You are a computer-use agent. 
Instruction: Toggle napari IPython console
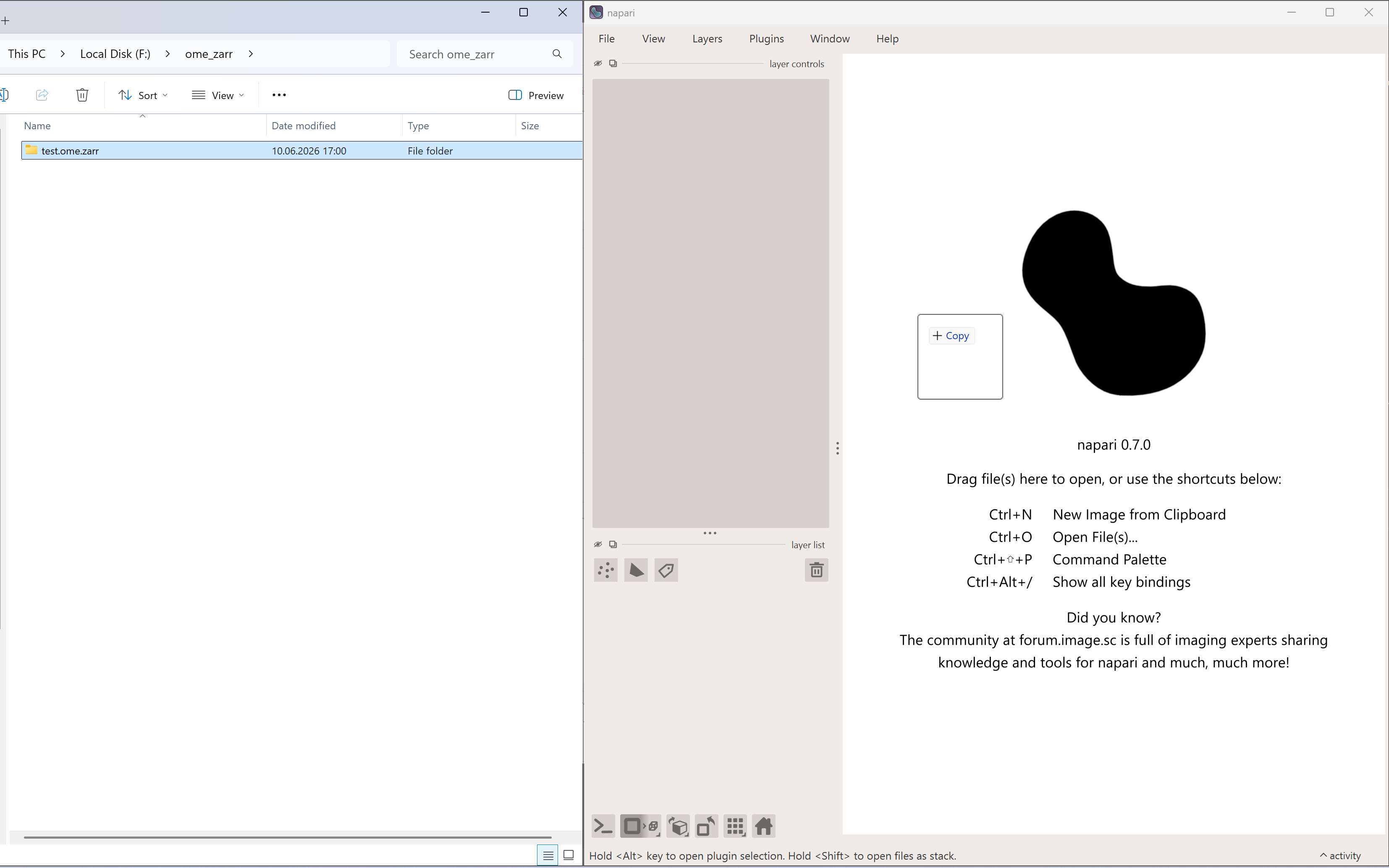[603, 826]
